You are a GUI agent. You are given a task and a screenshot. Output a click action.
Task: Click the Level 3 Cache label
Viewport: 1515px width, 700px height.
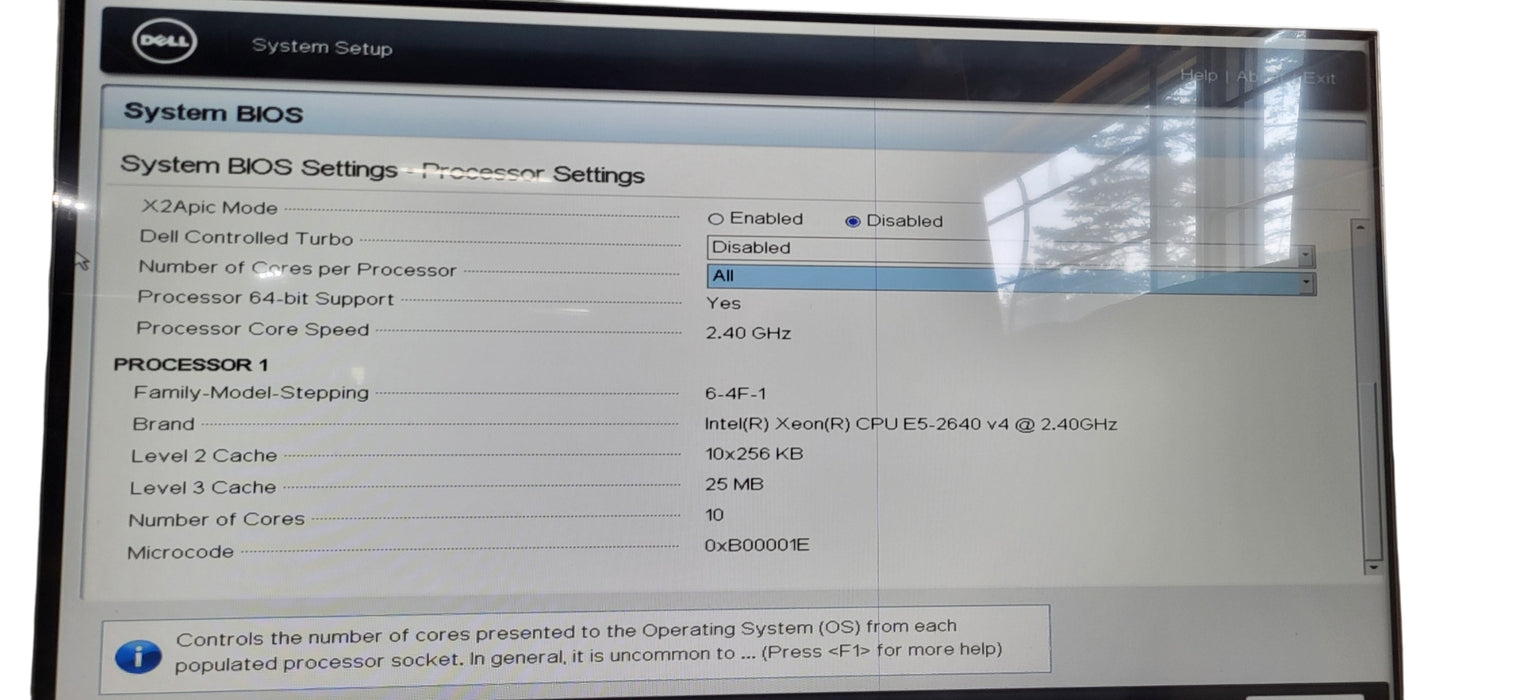point(202,488)
